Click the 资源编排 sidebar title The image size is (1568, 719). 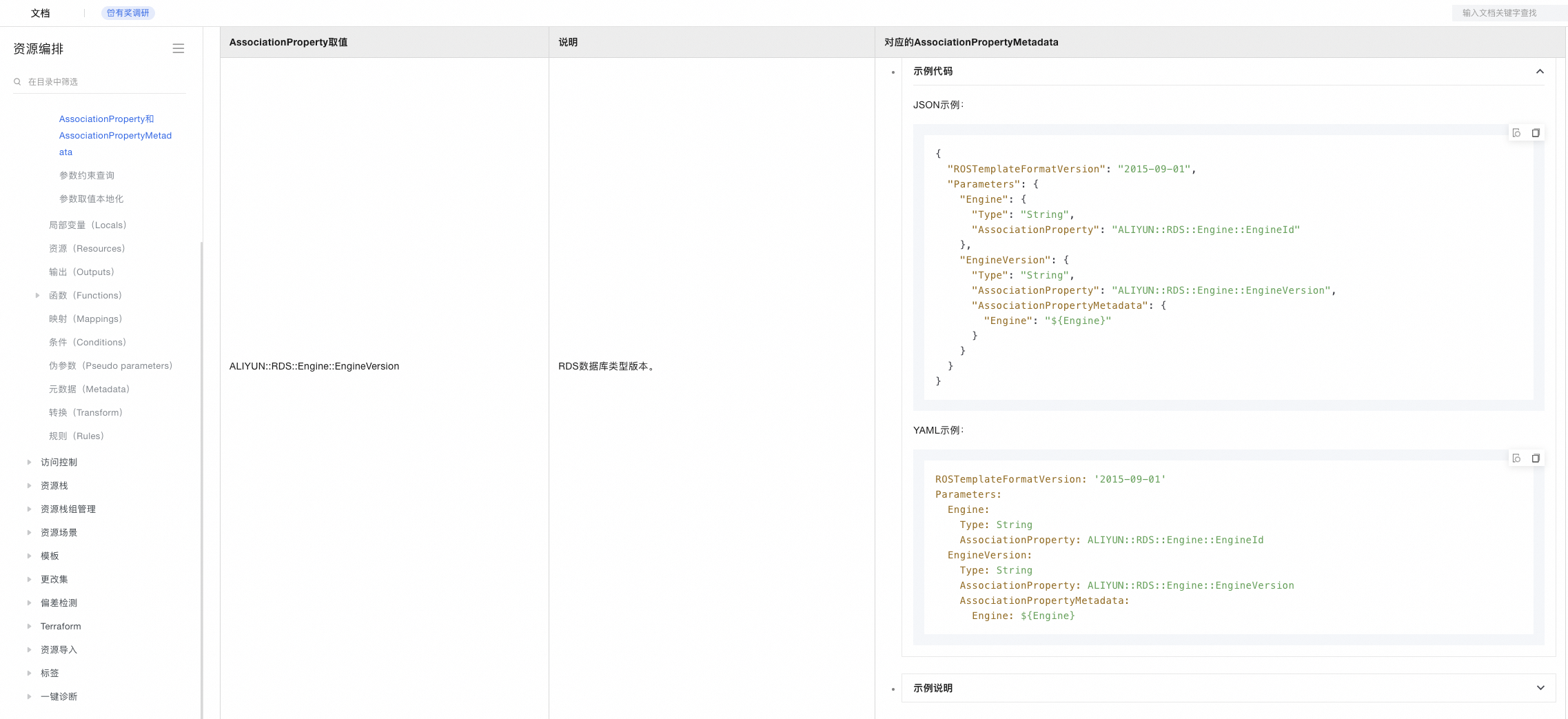39,48
